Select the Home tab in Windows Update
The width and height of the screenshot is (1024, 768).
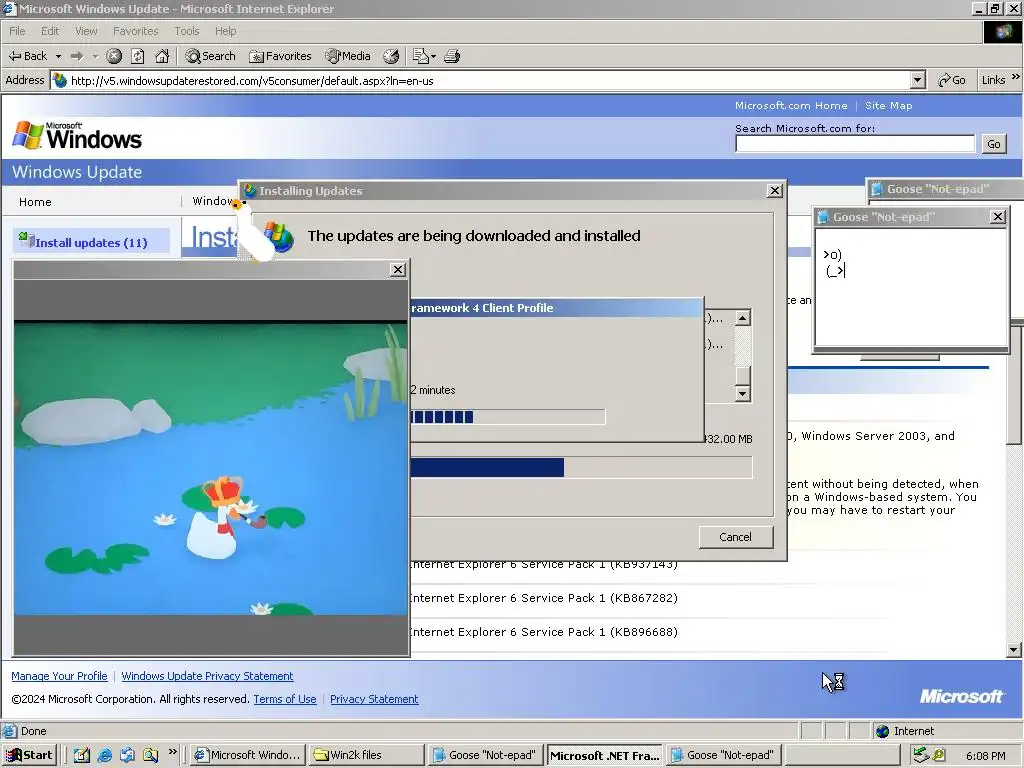pos(35,202)
